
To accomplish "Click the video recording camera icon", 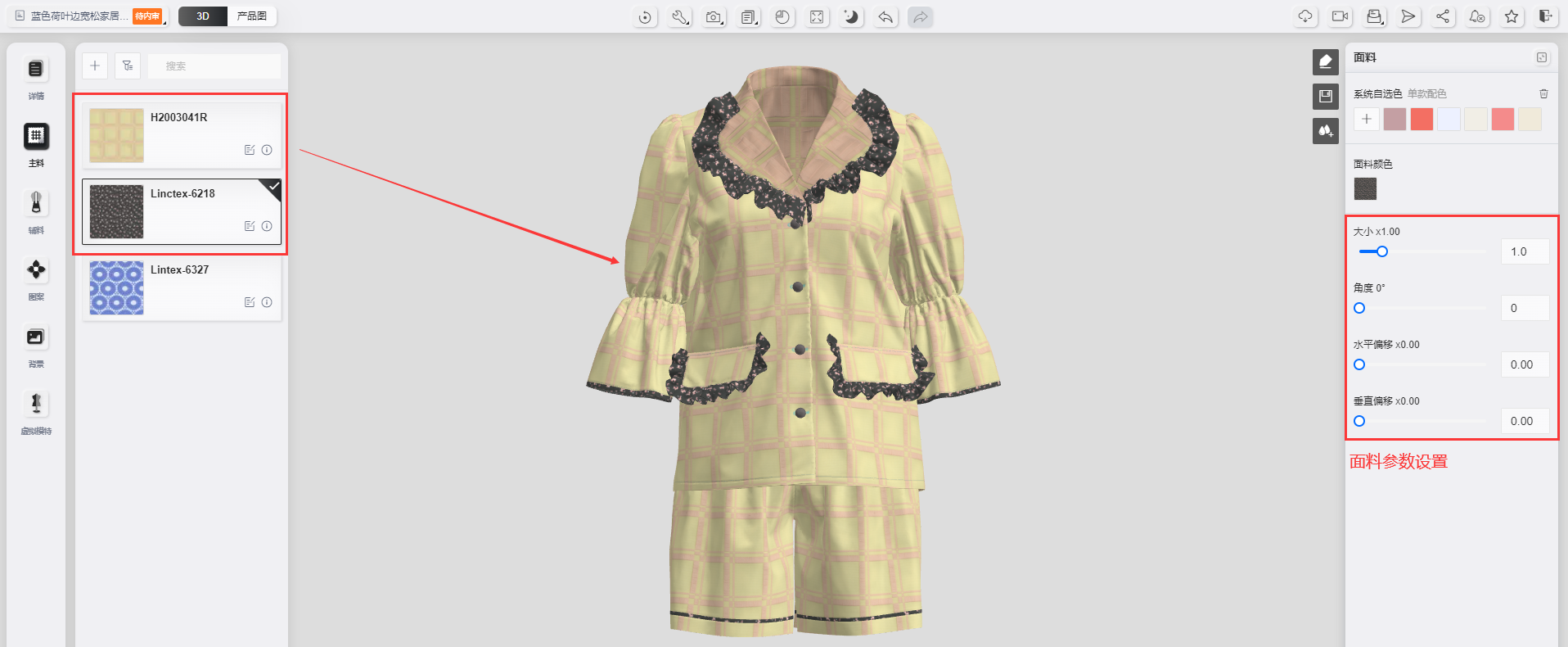I will [1340, 16].
